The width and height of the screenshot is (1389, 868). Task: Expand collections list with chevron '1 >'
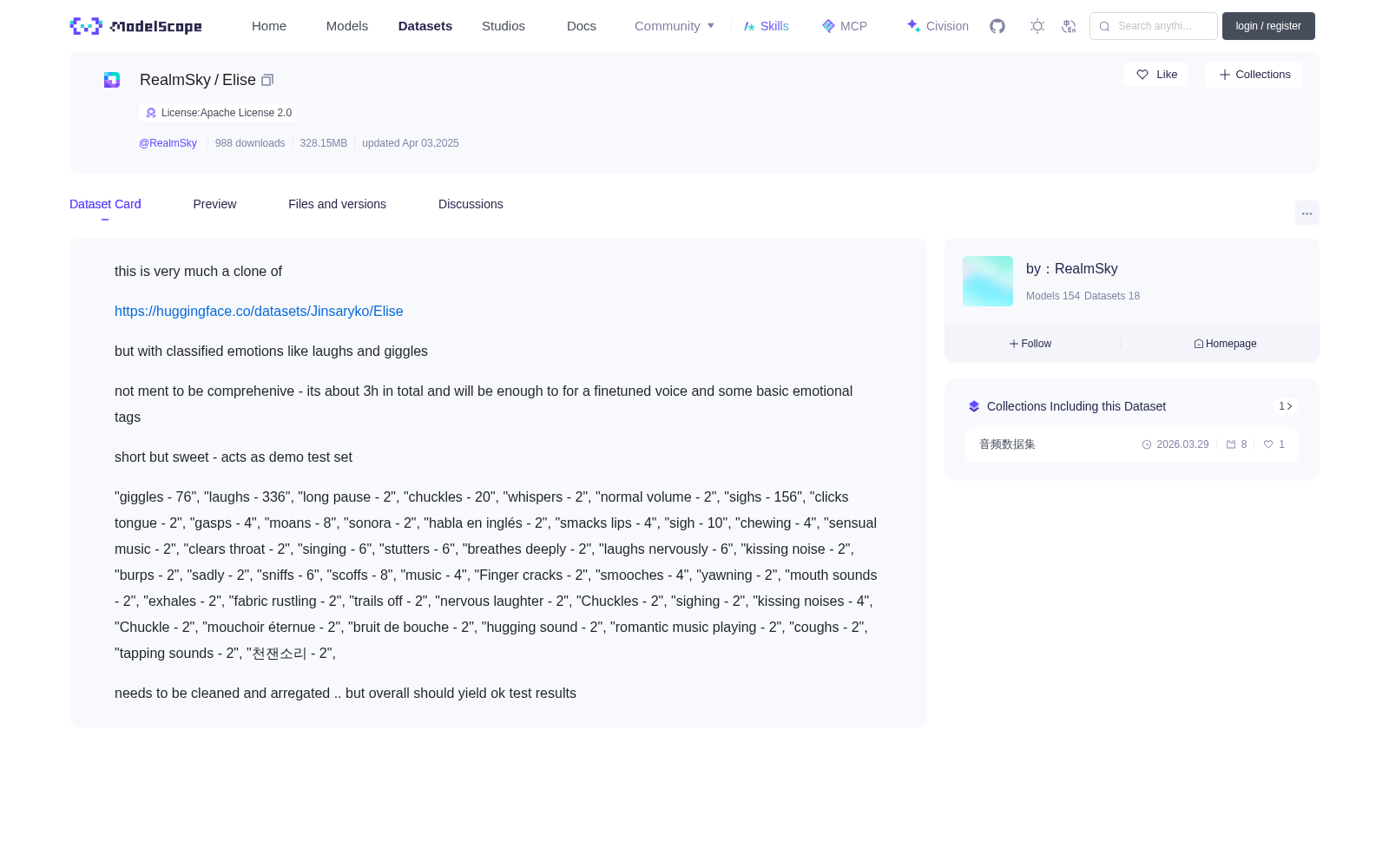(1286, 406)
